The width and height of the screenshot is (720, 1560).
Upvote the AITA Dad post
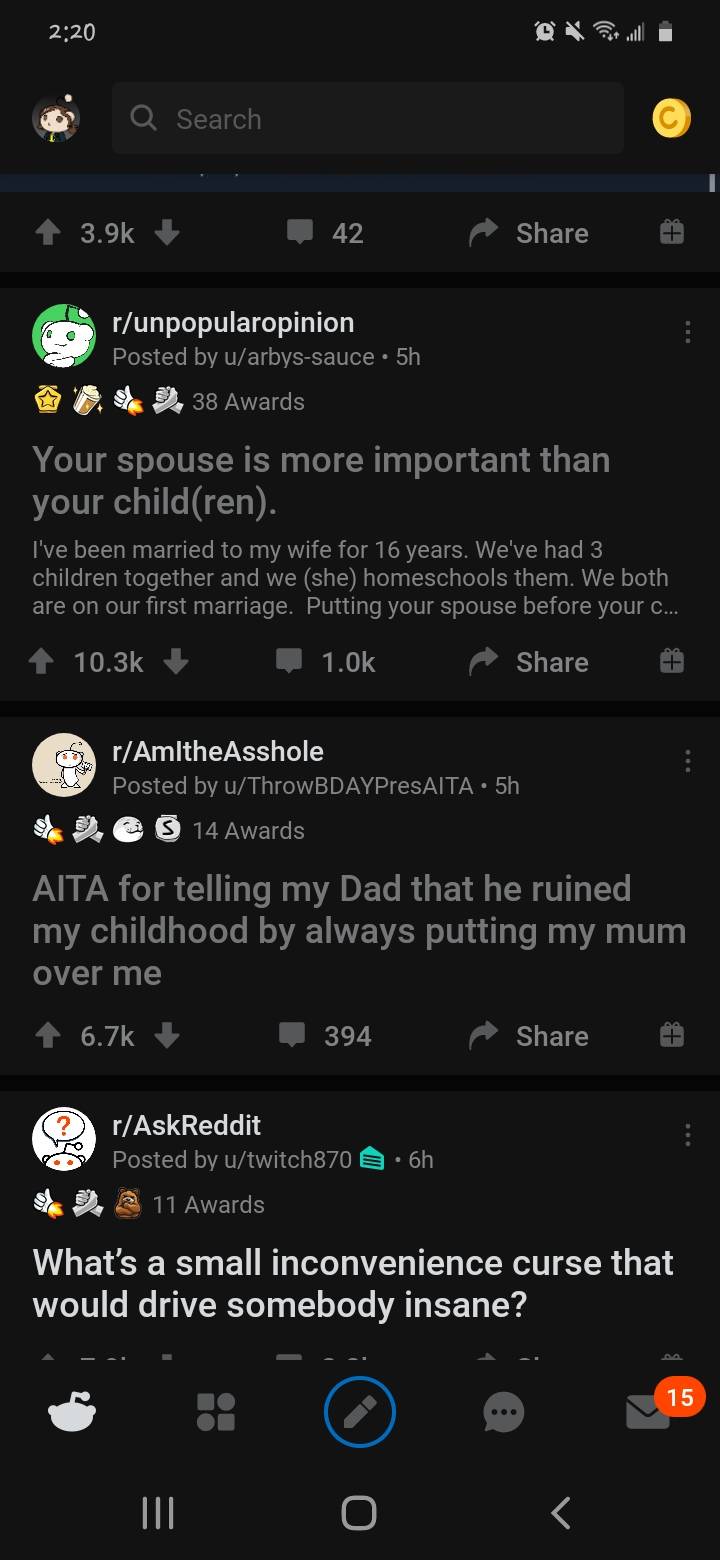tap(47, 1036)
